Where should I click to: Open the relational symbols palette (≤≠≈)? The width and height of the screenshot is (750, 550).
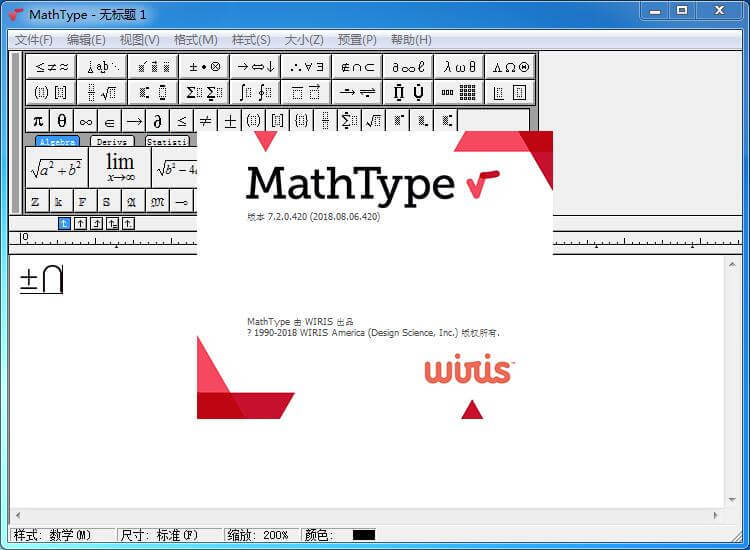click(52, 67)
